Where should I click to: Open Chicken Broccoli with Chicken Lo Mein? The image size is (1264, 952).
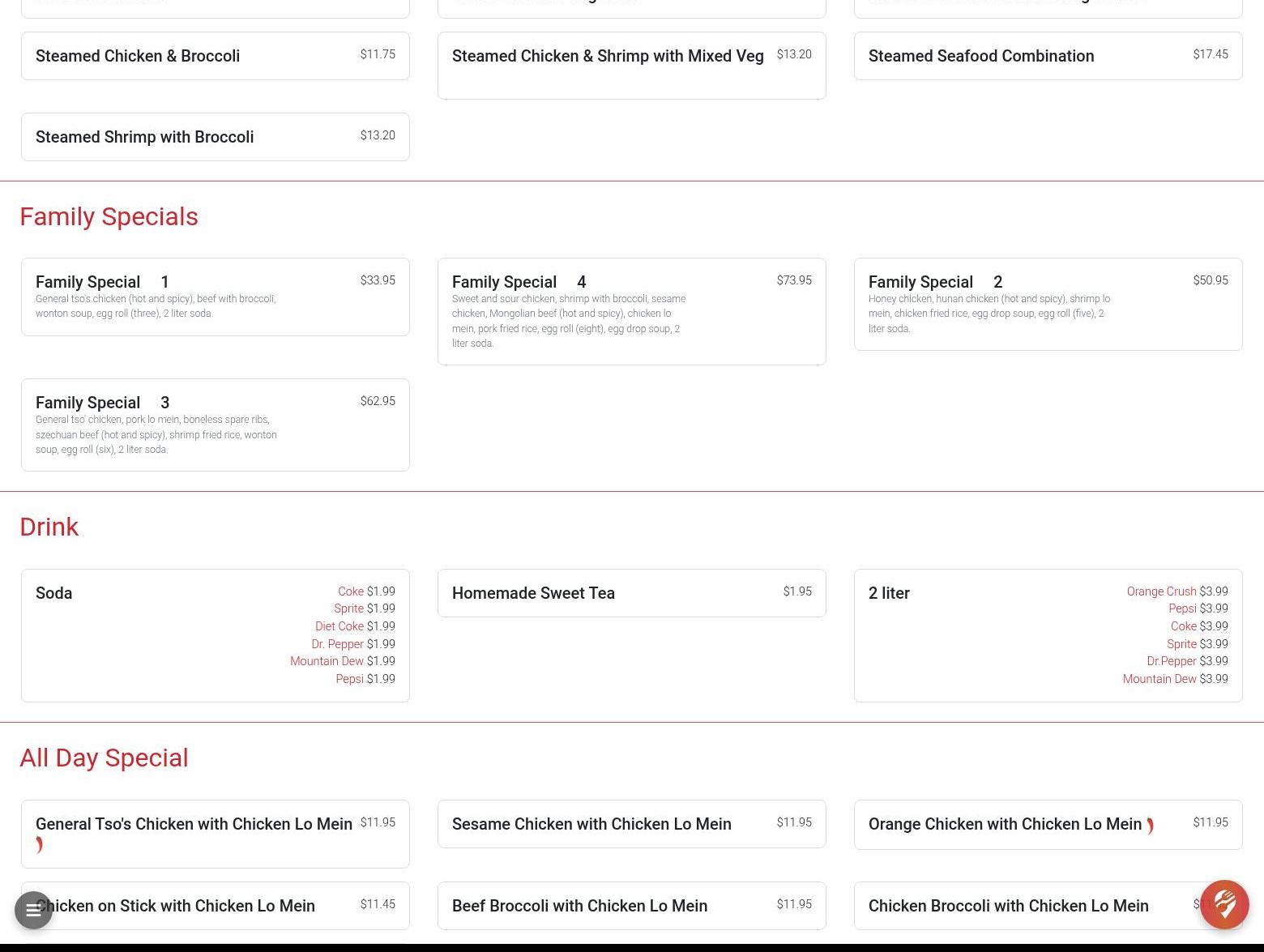[x=1048, y=906]
